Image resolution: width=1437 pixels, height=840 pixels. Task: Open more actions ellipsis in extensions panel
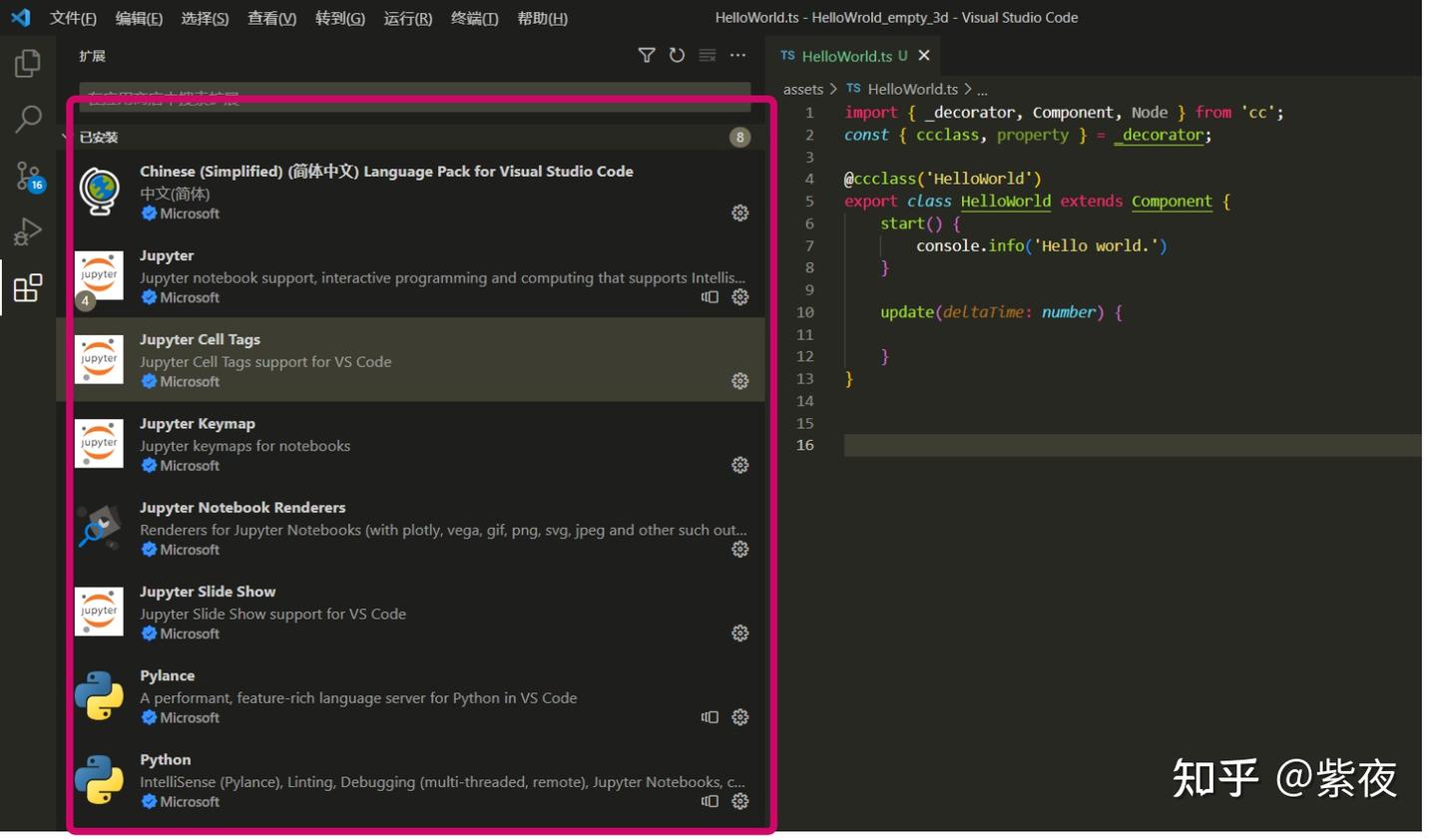click(x=737, y=56)
